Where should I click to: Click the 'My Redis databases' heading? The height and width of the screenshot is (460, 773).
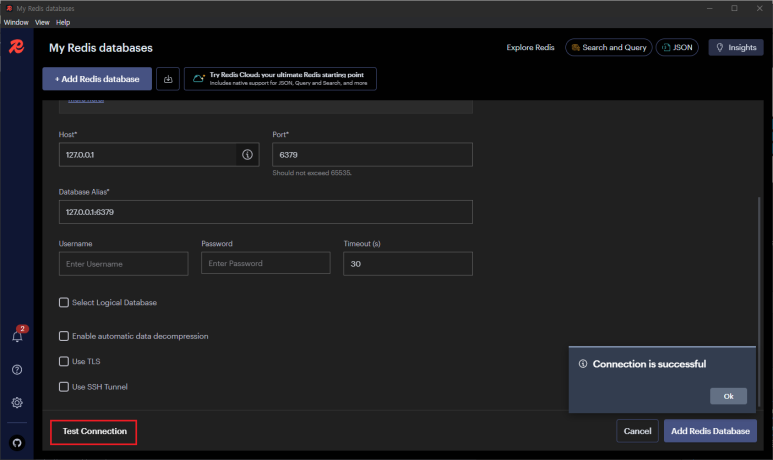(101, 48)
